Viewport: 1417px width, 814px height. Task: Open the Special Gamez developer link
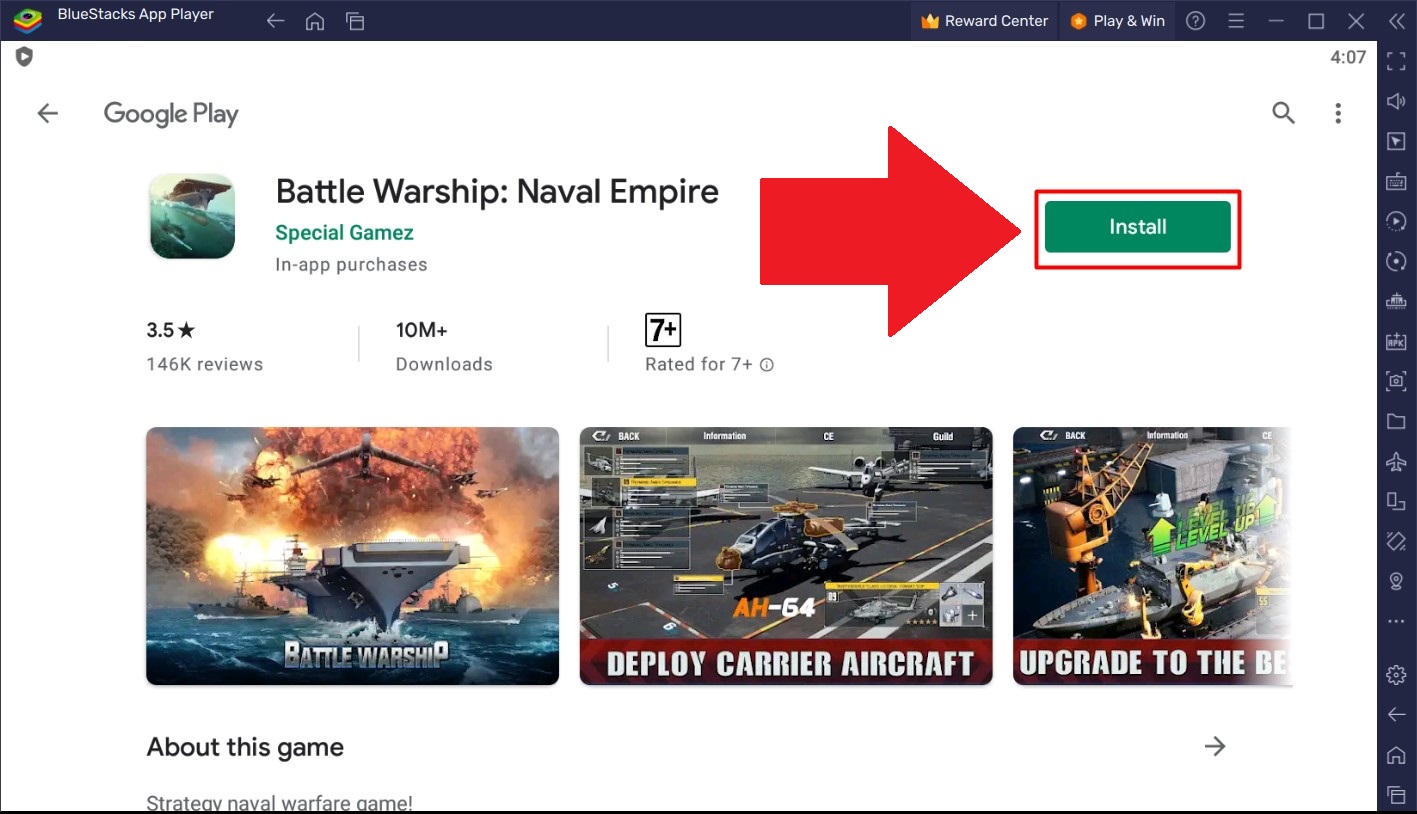coord(344,233)
